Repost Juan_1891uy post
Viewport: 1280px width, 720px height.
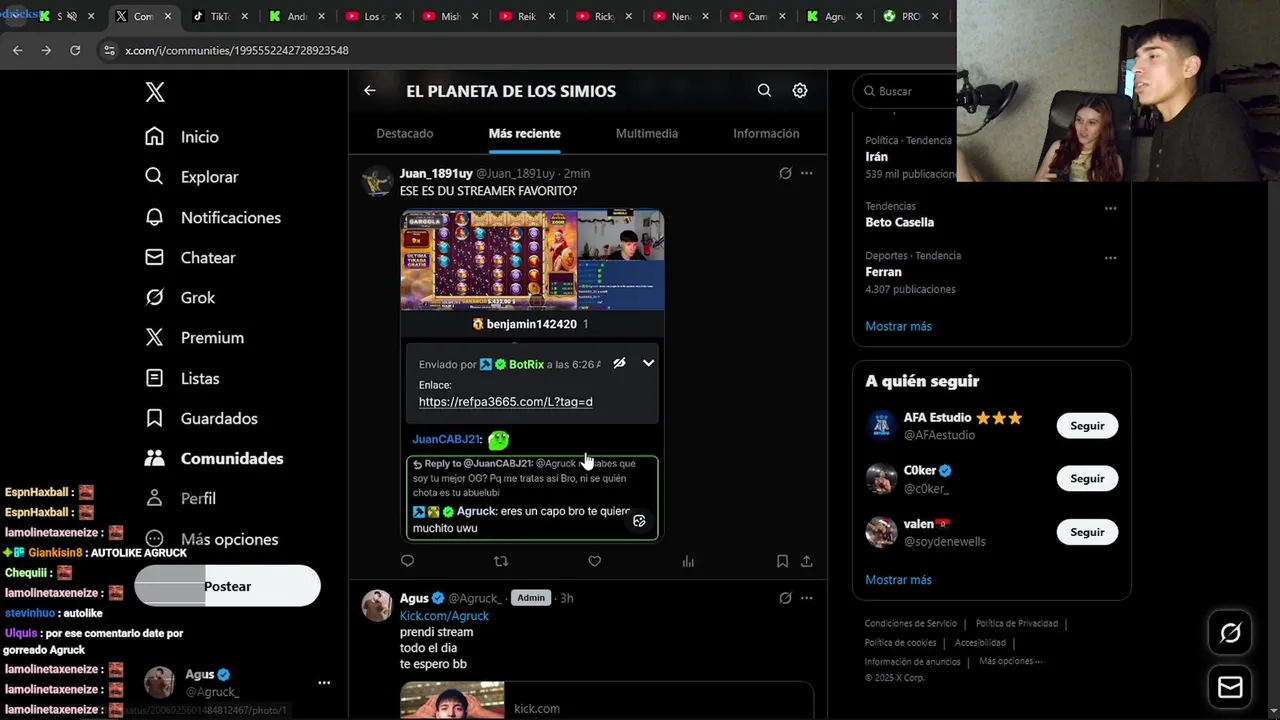(x=501, y=561)
